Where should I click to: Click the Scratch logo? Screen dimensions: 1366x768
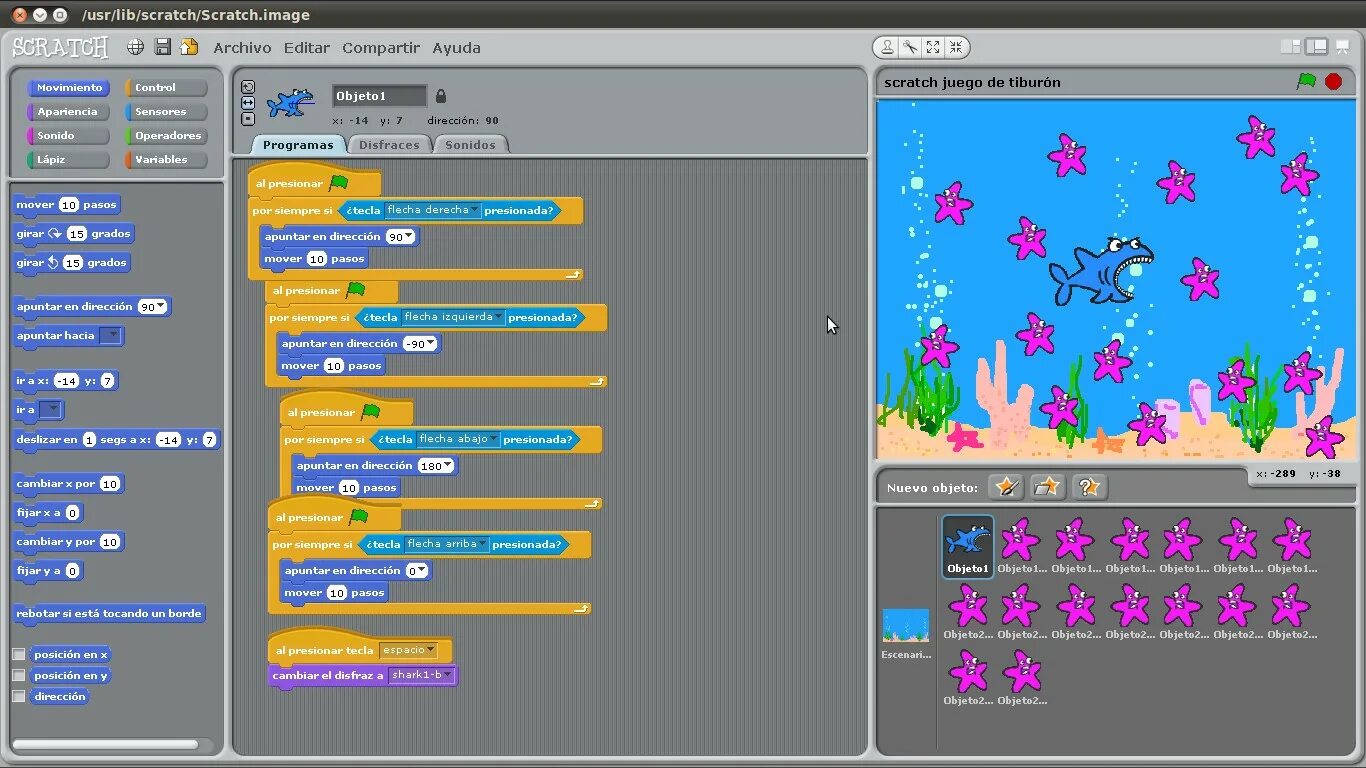click(60, 47)
